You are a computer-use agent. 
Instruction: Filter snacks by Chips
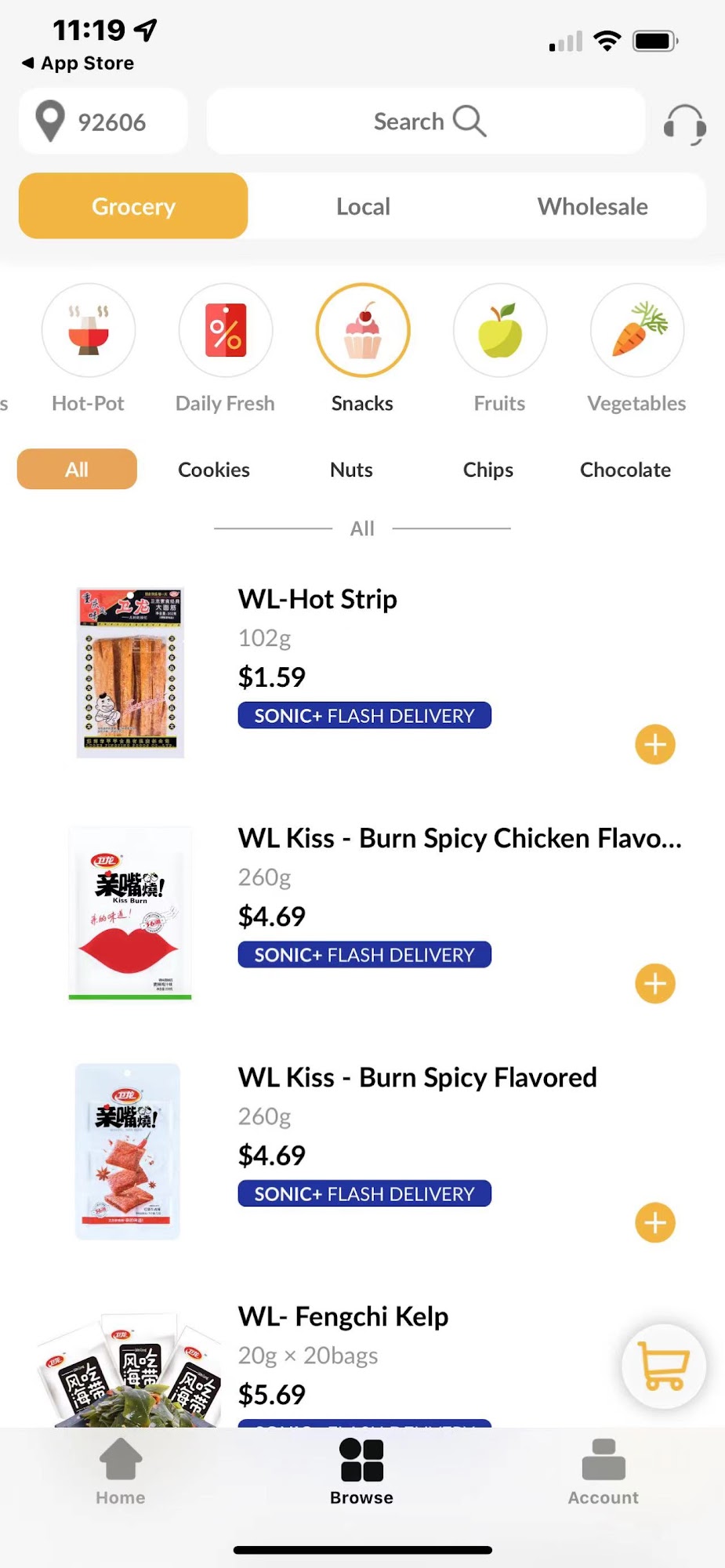pyautogui.click(x=488, y=470)
